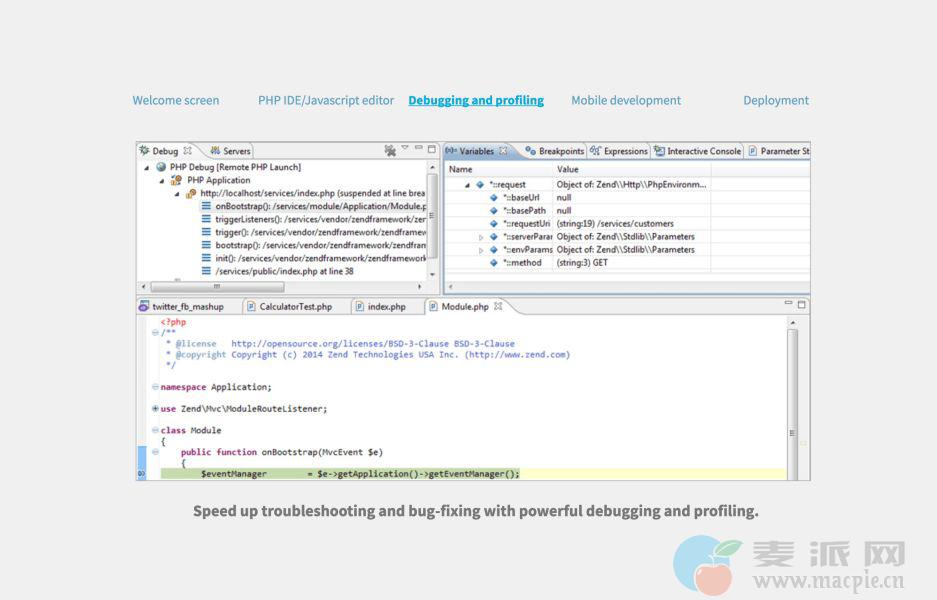Viewport: 937px width, 600px height.
Task: Expand the *::envParams variable
Action: [x=481, y=250]
